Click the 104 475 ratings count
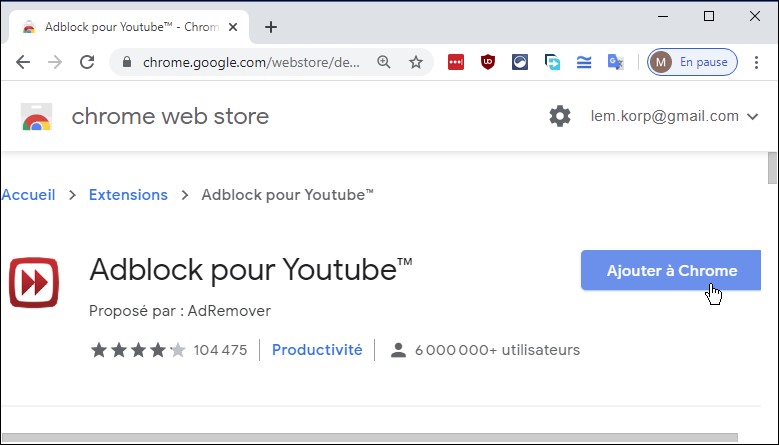This screenshot has height=445, width=779. click(x=220, y=350)
